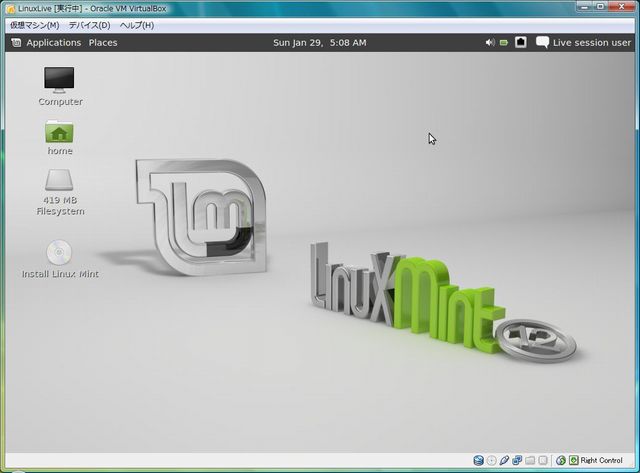
Task: Open the 仮想マシン(M) menu
Action: [x=34, y=24]
